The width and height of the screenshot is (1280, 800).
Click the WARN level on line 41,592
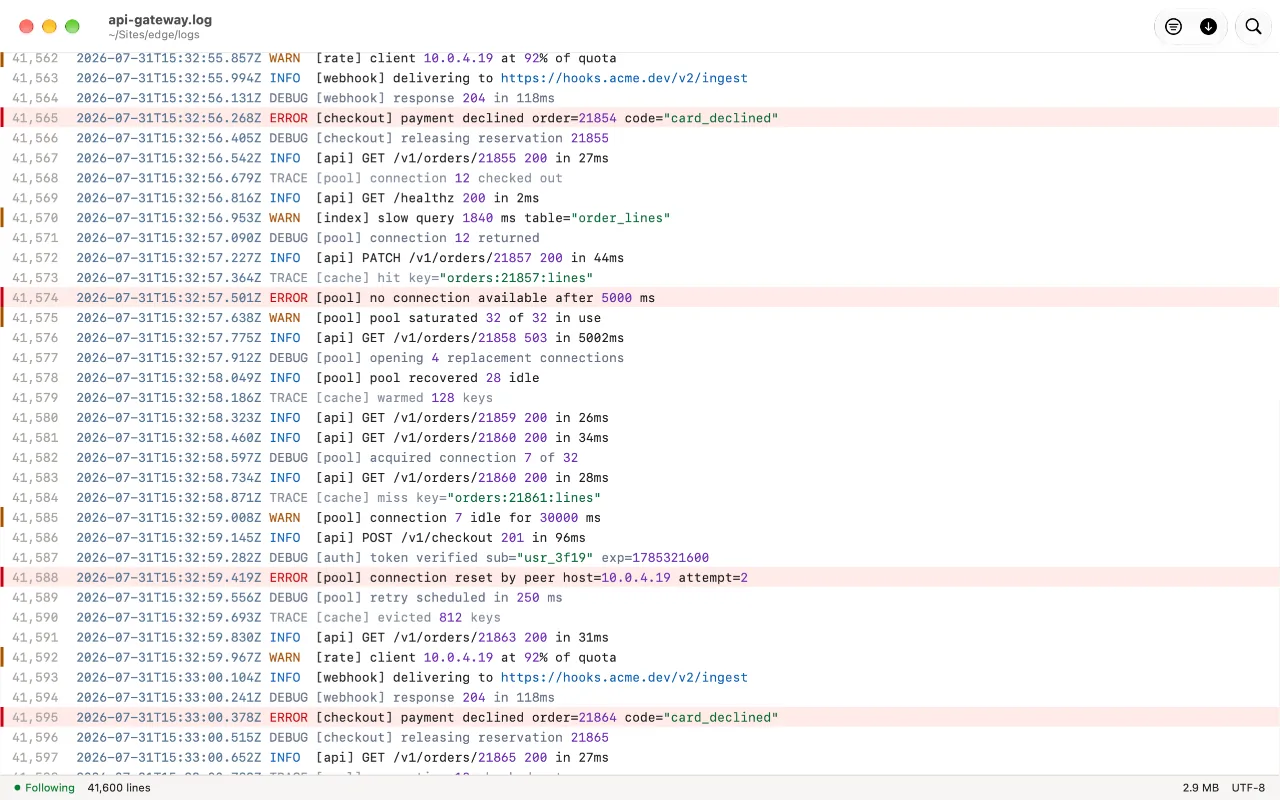(x=285, y=657)
